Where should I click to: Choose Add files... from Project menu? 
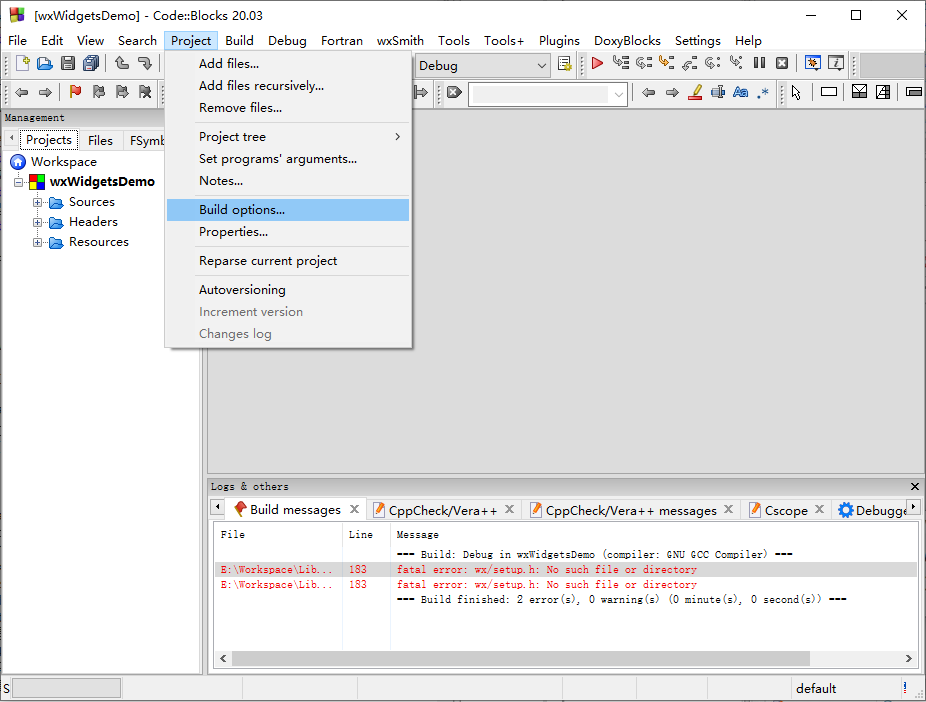pos(288,64)
